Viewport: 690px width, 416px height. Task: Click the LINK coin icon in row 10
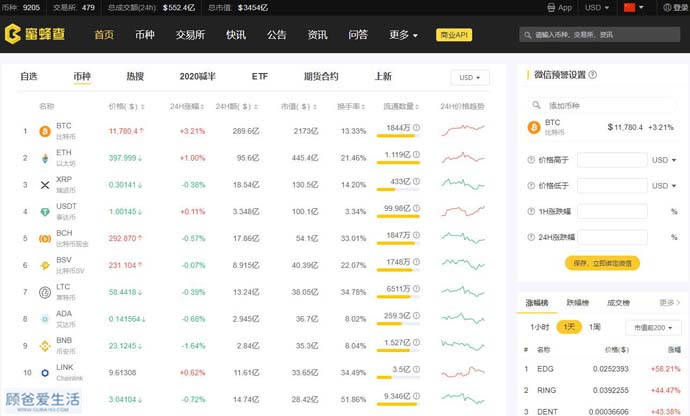click(45, 373)
